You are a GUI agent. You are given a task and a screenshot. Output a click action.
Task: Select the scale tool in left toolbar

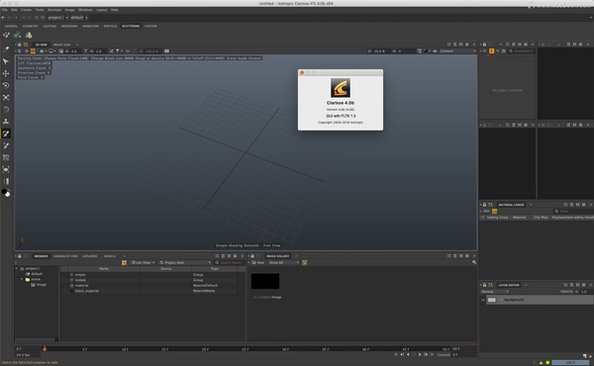pyautogui.click(x=6, y=97)
